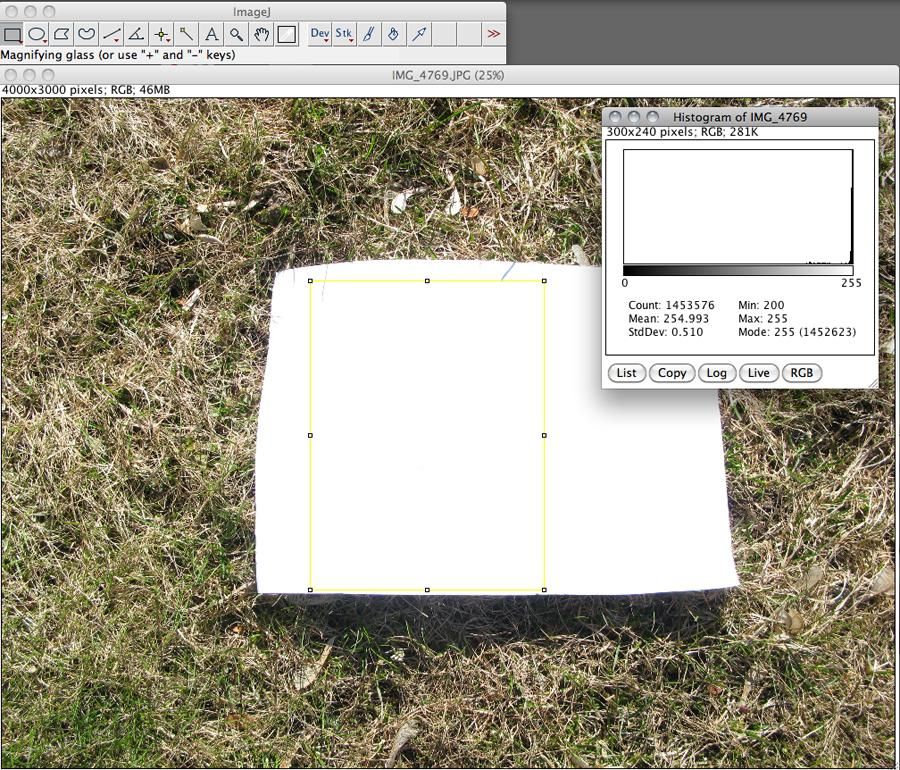The height and width of the screenshot is (770, 900).
Task: Open the More Tools >> menu
Action: pyautogui.click(x=493, y=34)
